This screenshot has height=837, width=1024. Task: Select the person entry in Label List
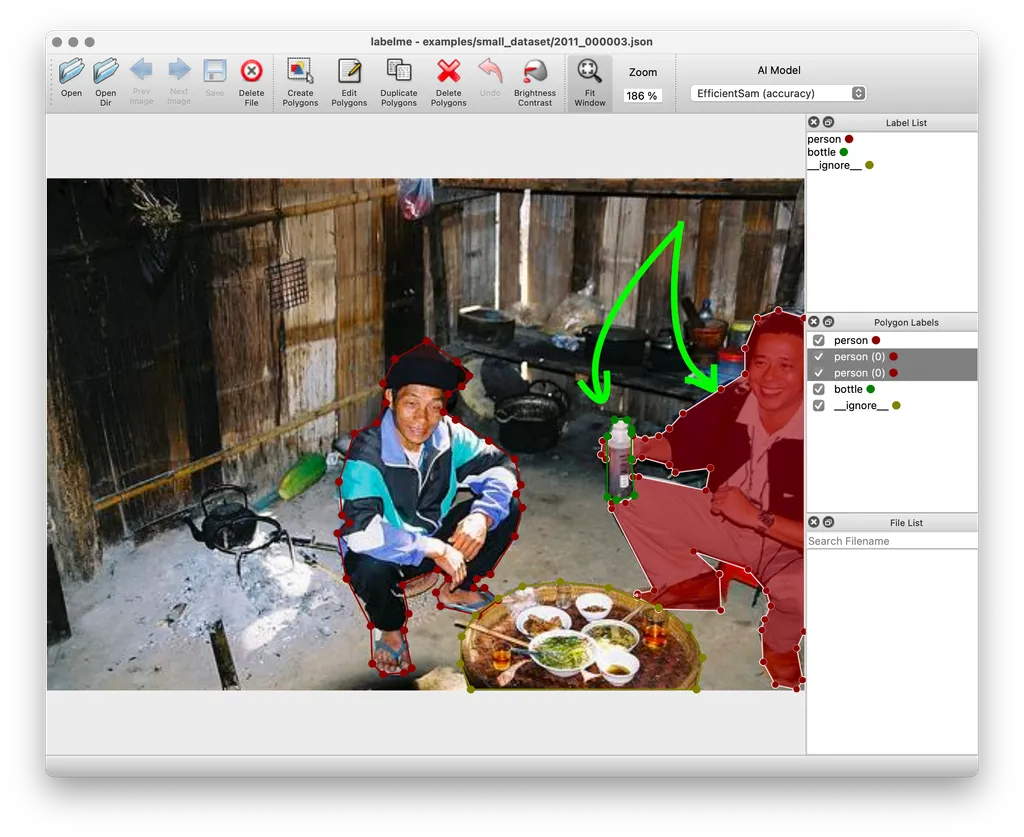tap(824, 139)
